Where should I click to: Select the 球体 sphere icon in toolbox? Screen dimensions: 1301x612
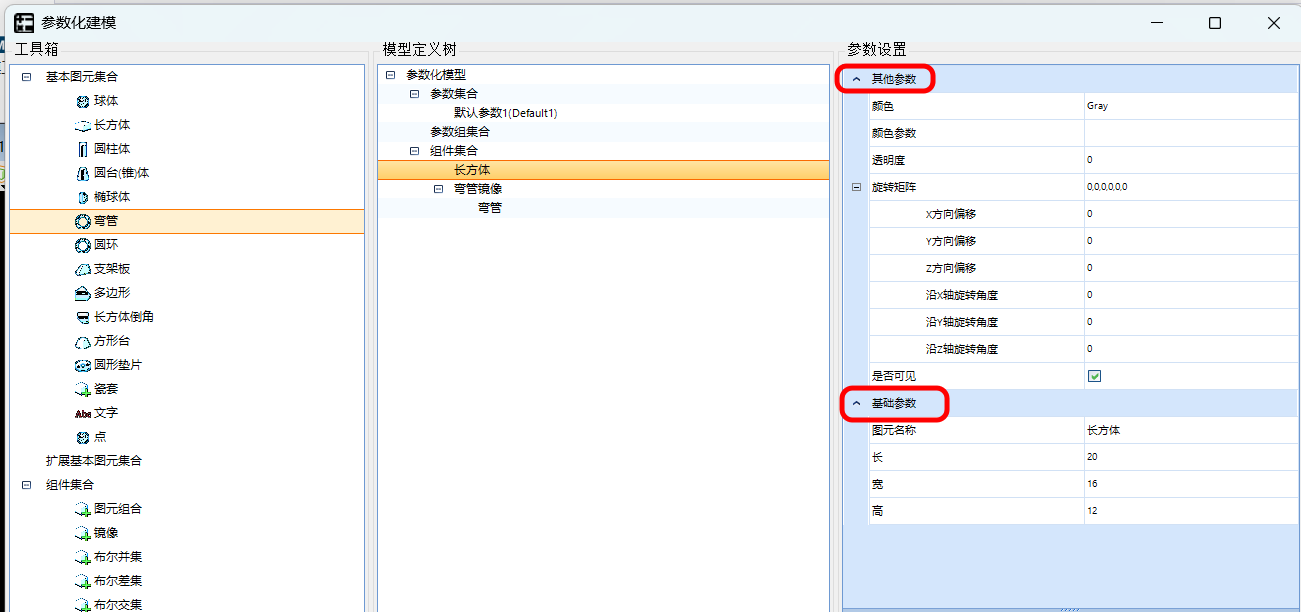(83, 101)
